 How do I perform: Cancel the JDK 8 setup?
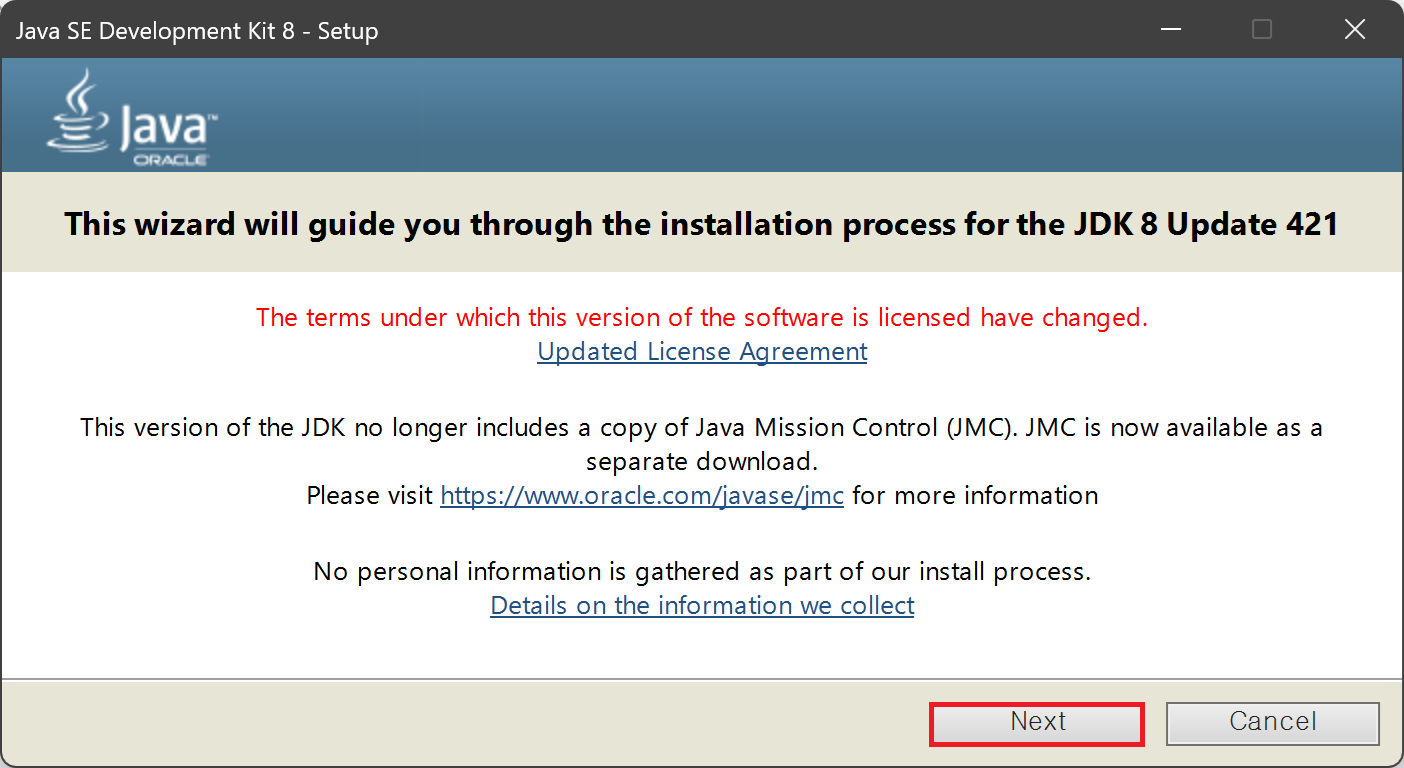1272,722
